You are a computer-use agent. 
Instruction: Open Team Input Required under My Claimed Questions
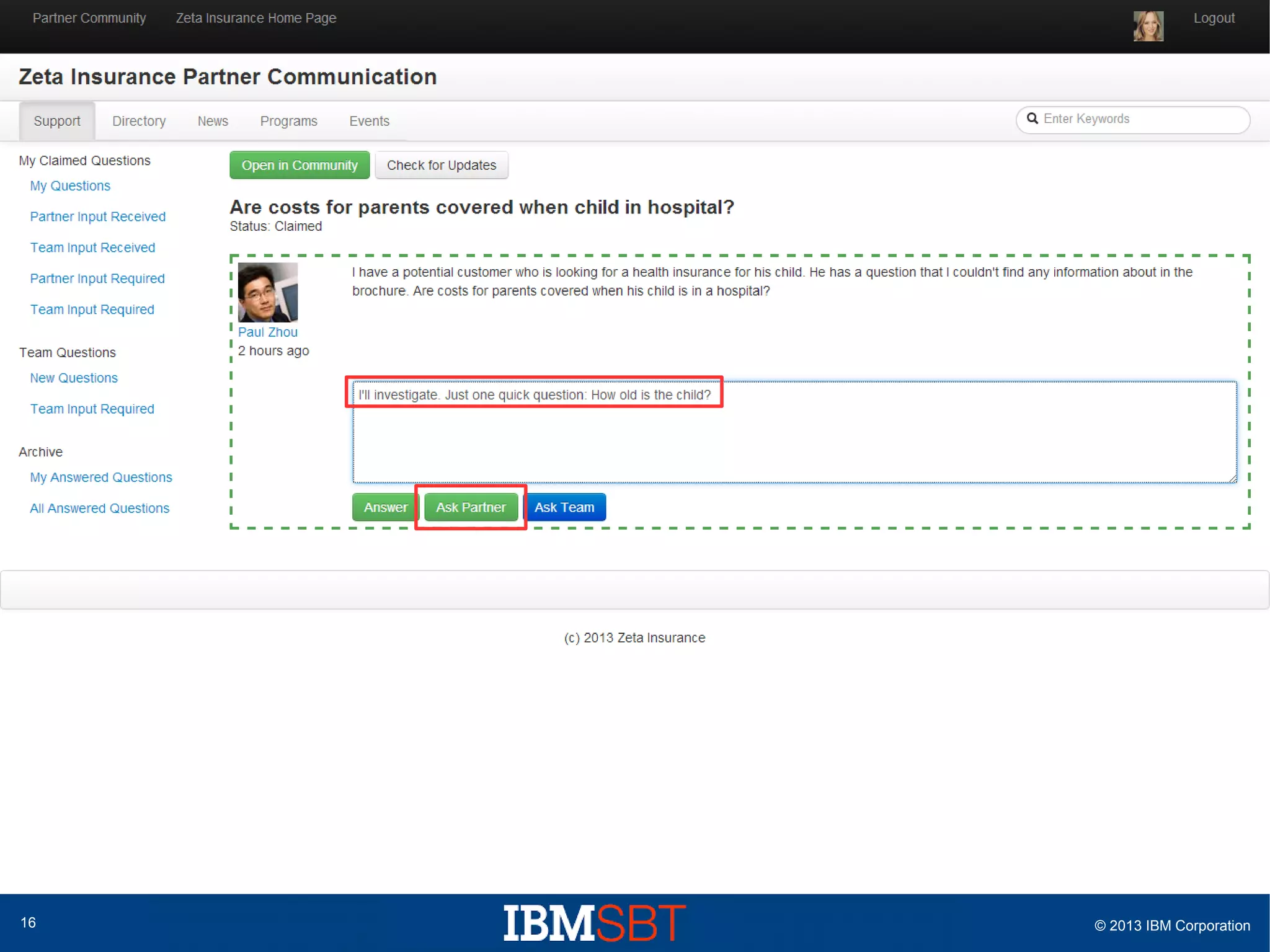click(92, 309)
